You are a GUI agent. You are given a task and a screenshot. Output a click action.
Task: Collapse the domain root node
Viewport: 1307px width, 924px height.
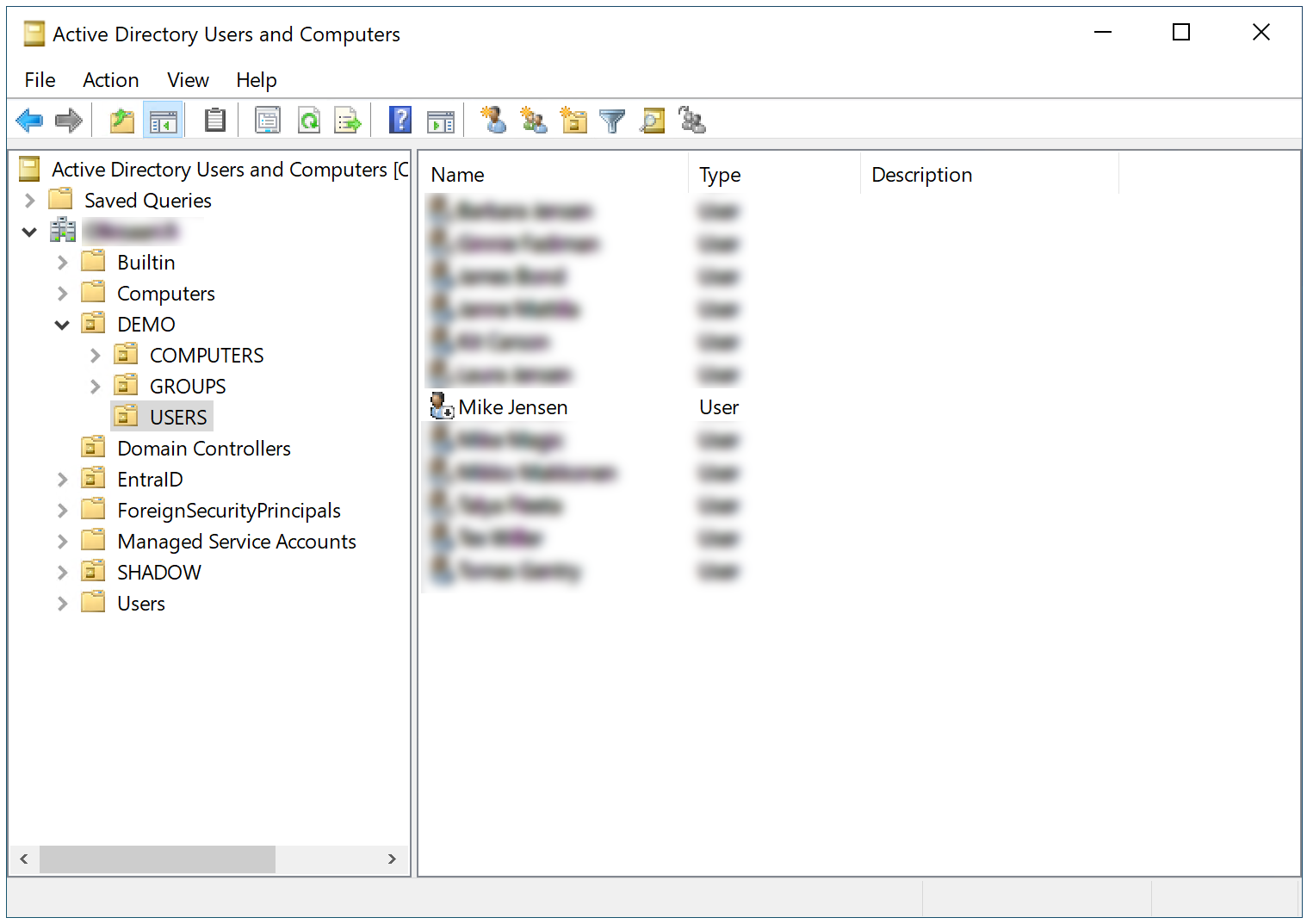[30, 232]
